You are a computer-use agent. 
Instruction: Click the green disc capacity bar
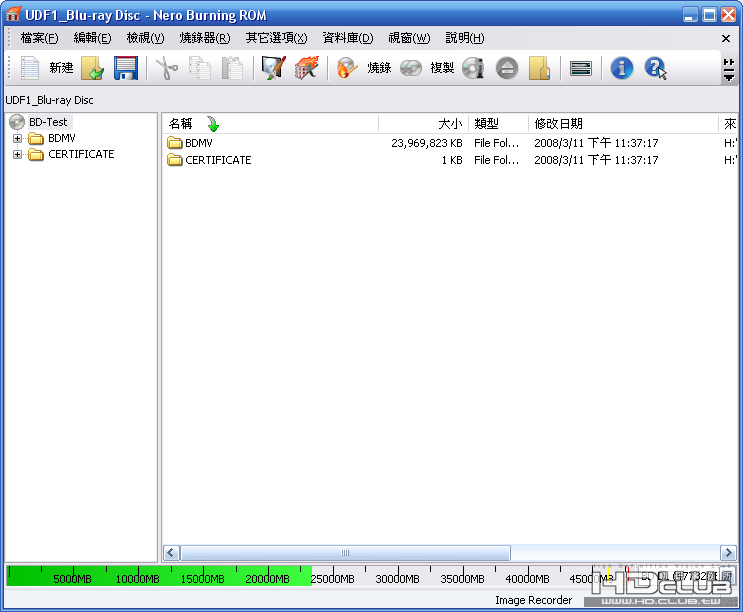coord(159,576)
